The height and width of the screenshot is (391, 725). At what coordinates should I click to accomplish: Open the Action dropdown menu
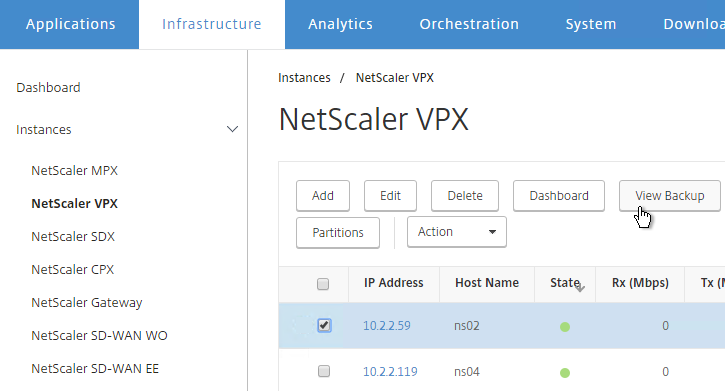coord(456,232)
